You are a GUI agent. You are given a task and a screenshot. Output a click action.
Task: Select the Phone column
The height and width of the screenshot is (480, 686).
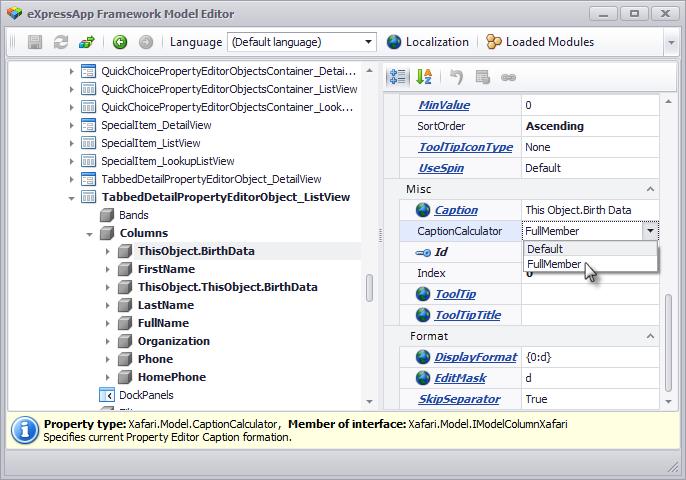[155, 359]
